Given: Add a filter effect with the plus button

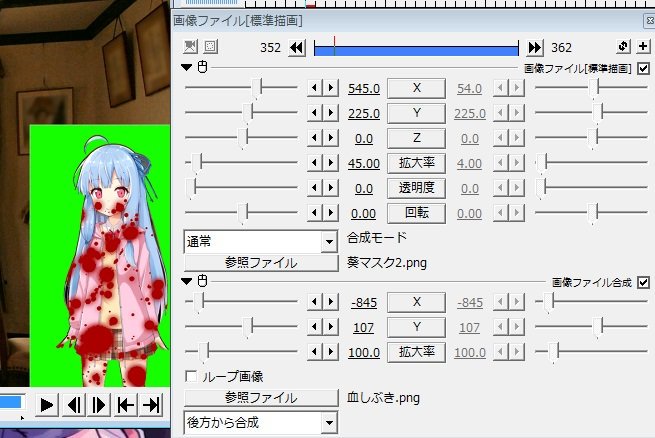Looking at the screenshot, I should click(x=643, y=46).
